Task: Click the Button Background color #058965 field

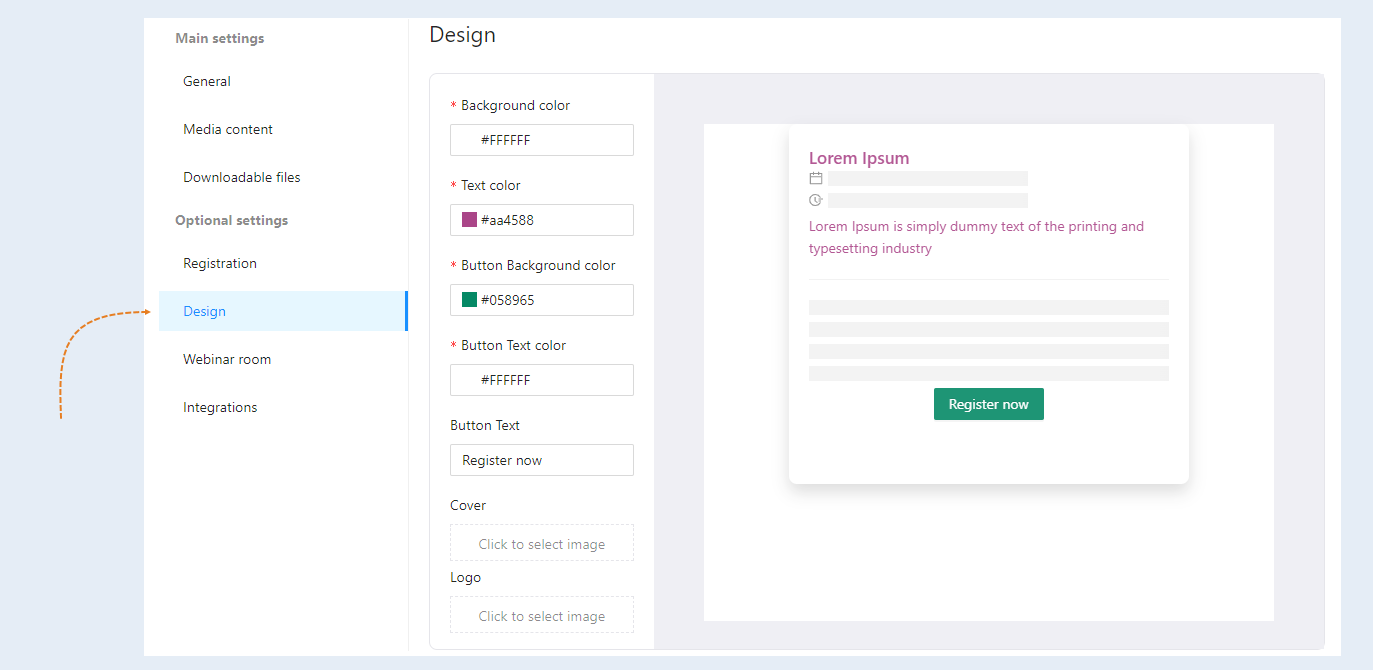Action: 542,300
